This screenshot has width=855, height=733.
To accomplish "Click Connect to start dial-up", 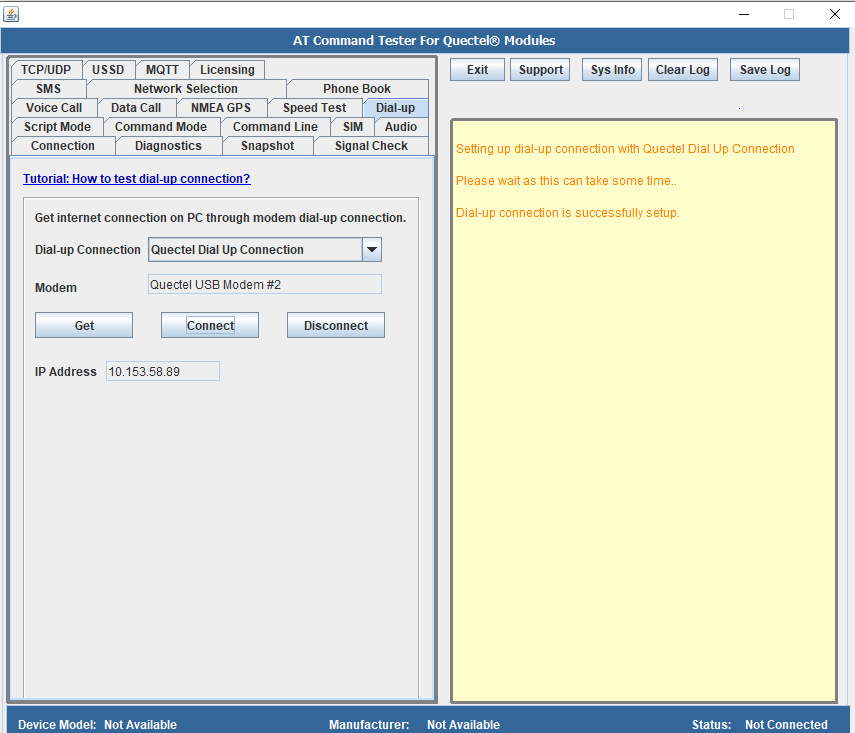I will 210,326.
